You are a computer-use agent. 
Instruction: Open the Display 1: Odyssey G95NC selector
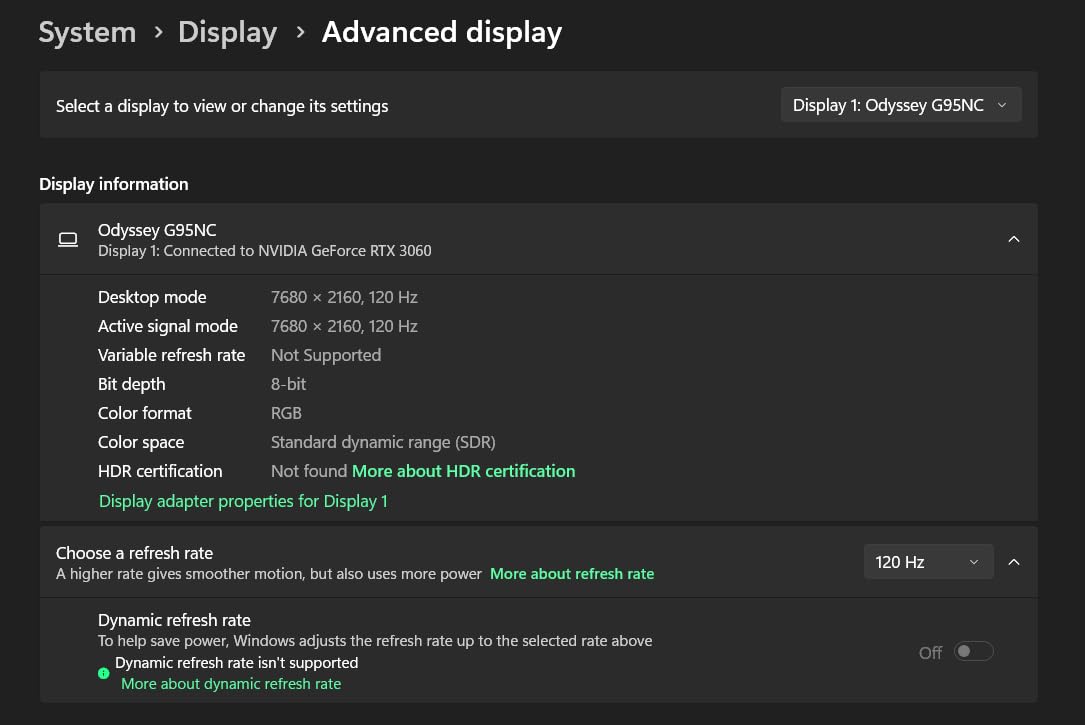(900, 105)
